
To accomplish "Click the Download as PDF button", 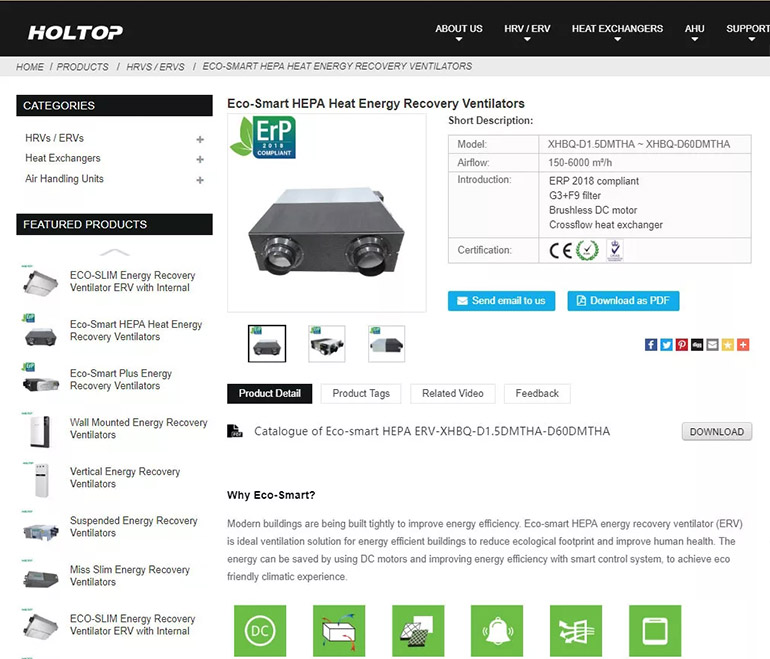I will click(x=624, y=301).
